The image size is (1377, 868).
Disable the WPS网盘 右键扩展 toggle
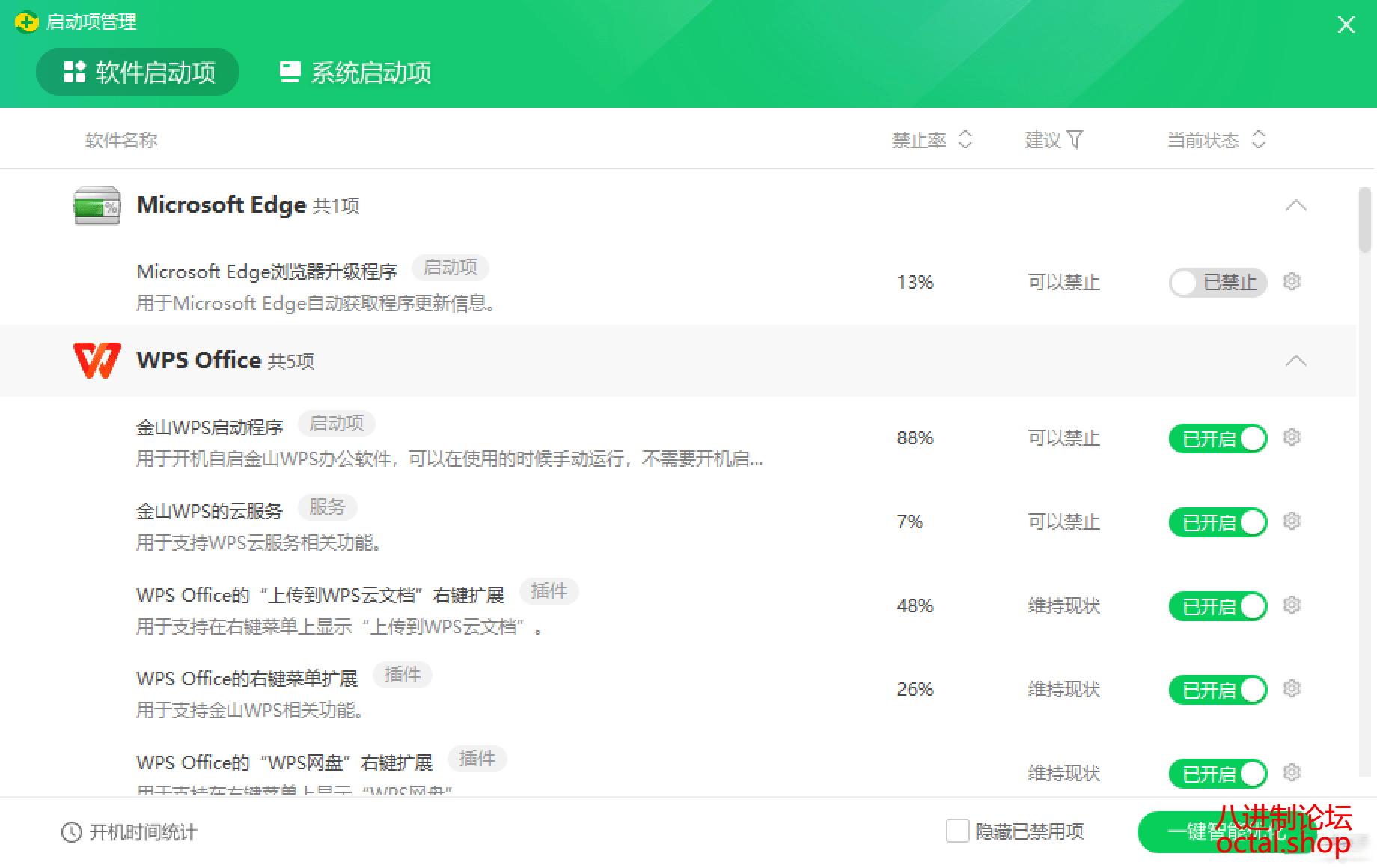pyautogui.click(x=1218, y=773)
